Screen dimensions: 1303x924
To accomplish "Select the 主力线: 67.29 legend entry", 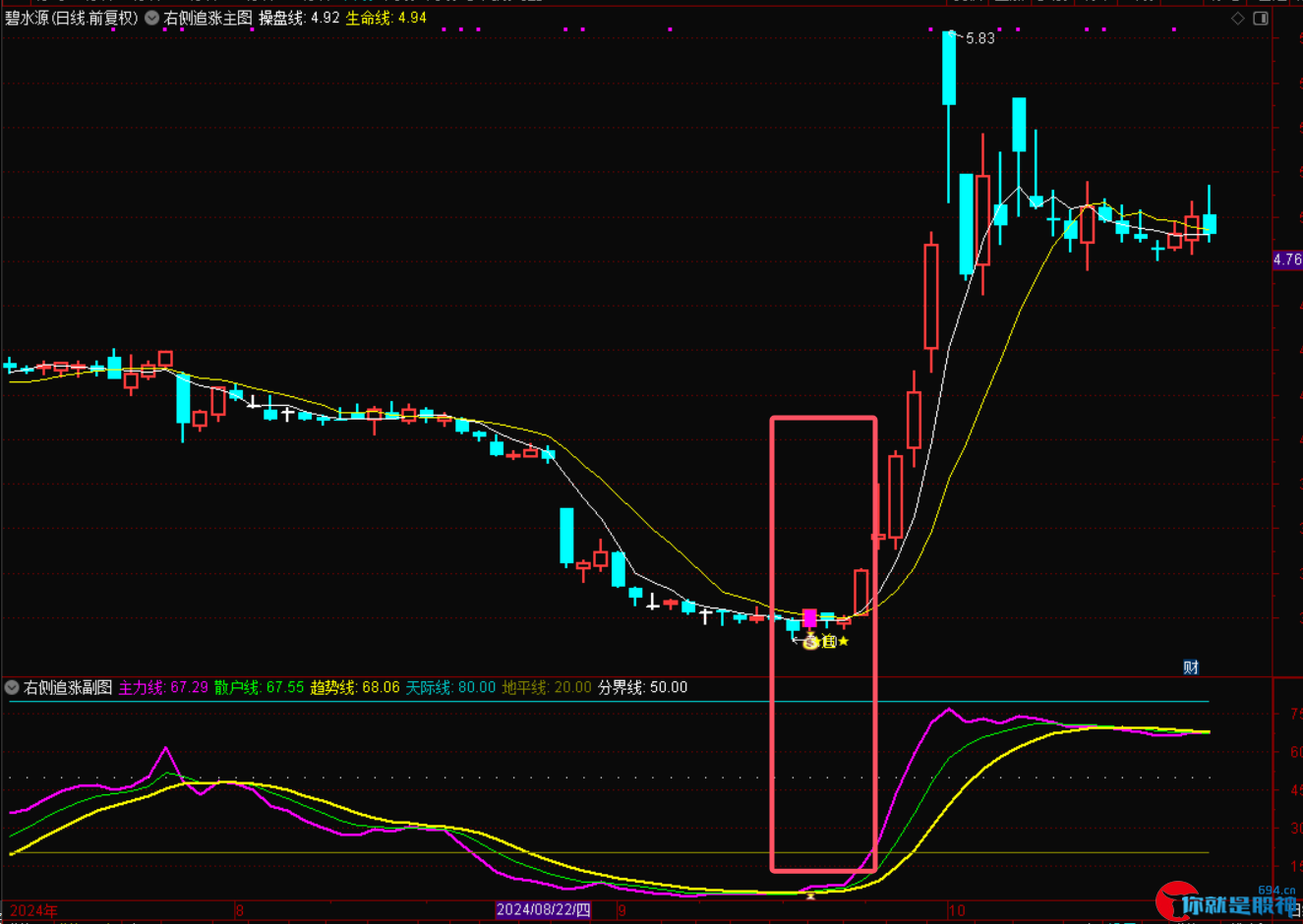I will coord(163,687).
